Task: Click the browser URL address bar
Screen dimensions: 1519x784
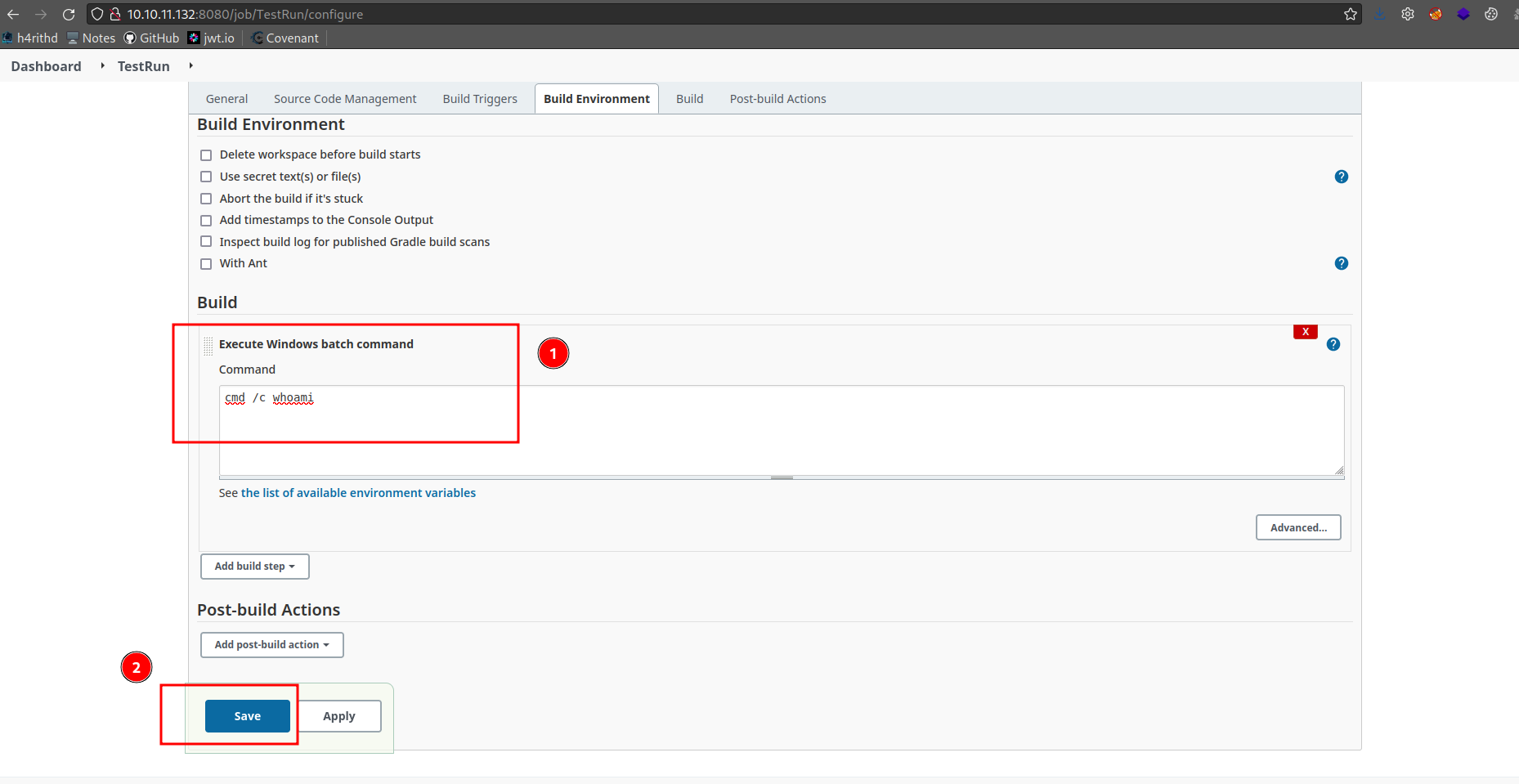Action: (726, 14)
